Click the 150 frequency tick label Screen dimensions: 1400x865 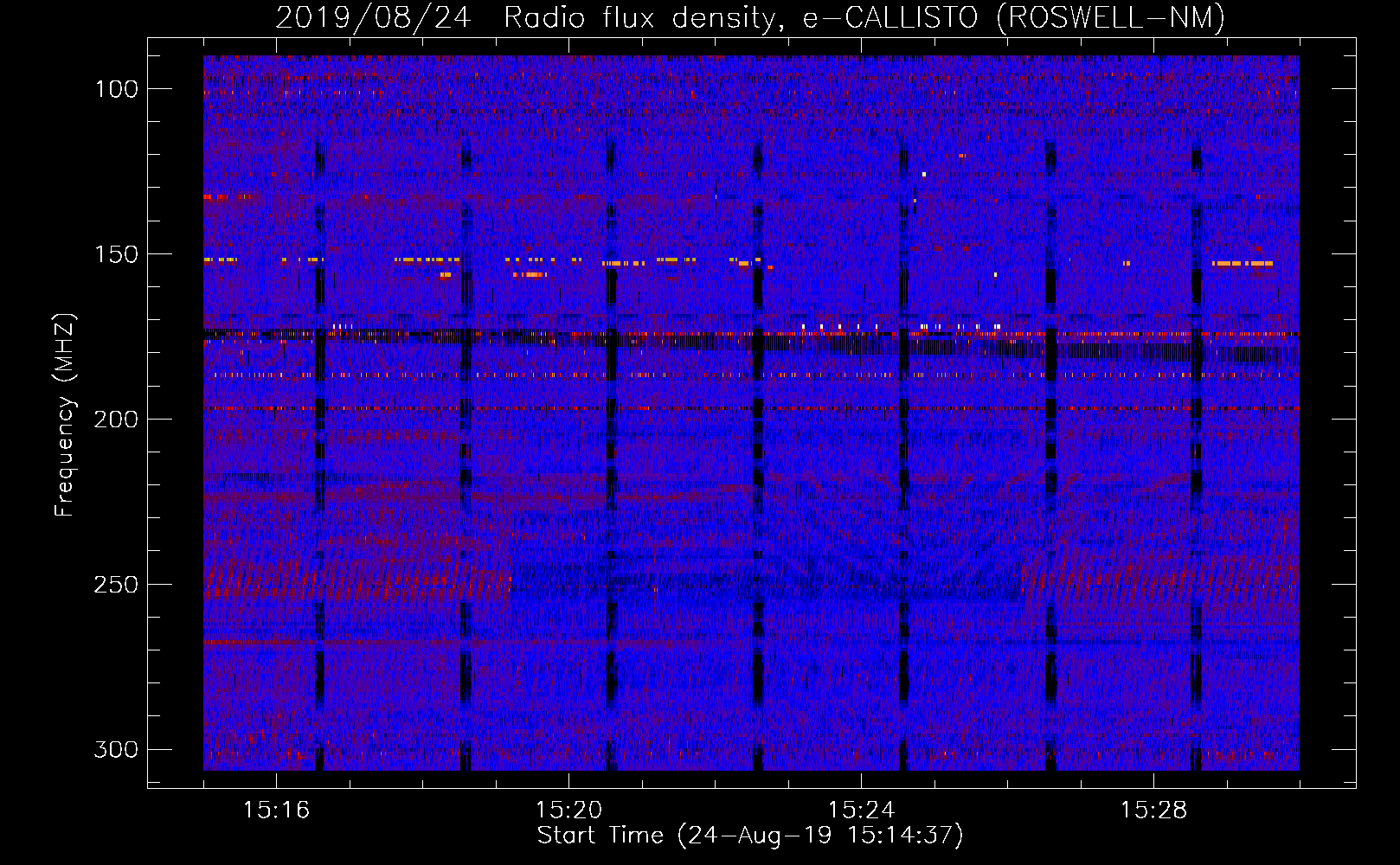tap(117, 254)
